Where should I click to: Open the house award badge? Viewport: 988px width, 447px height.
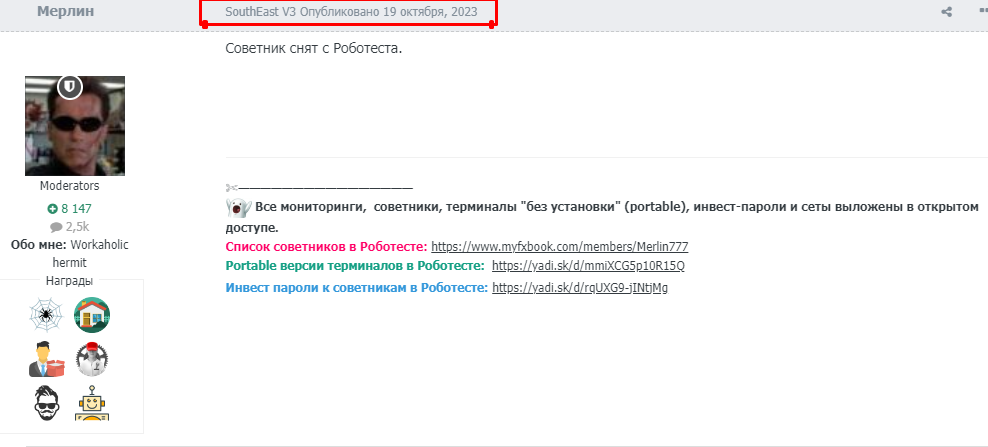click(92, 315)
